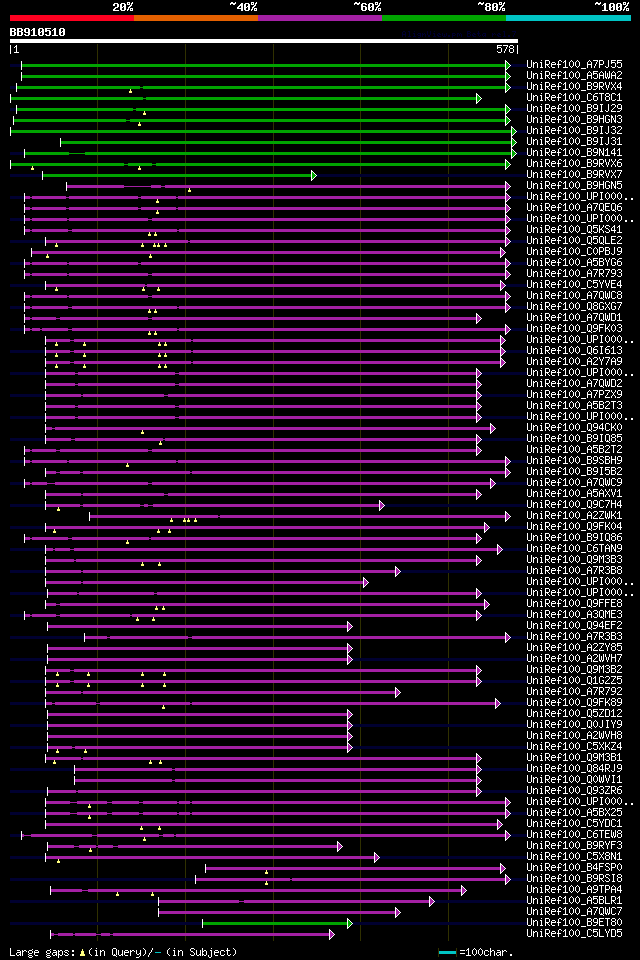
Task: Select hit UniRef100_A7R793
Action: (x=574, y=274)
